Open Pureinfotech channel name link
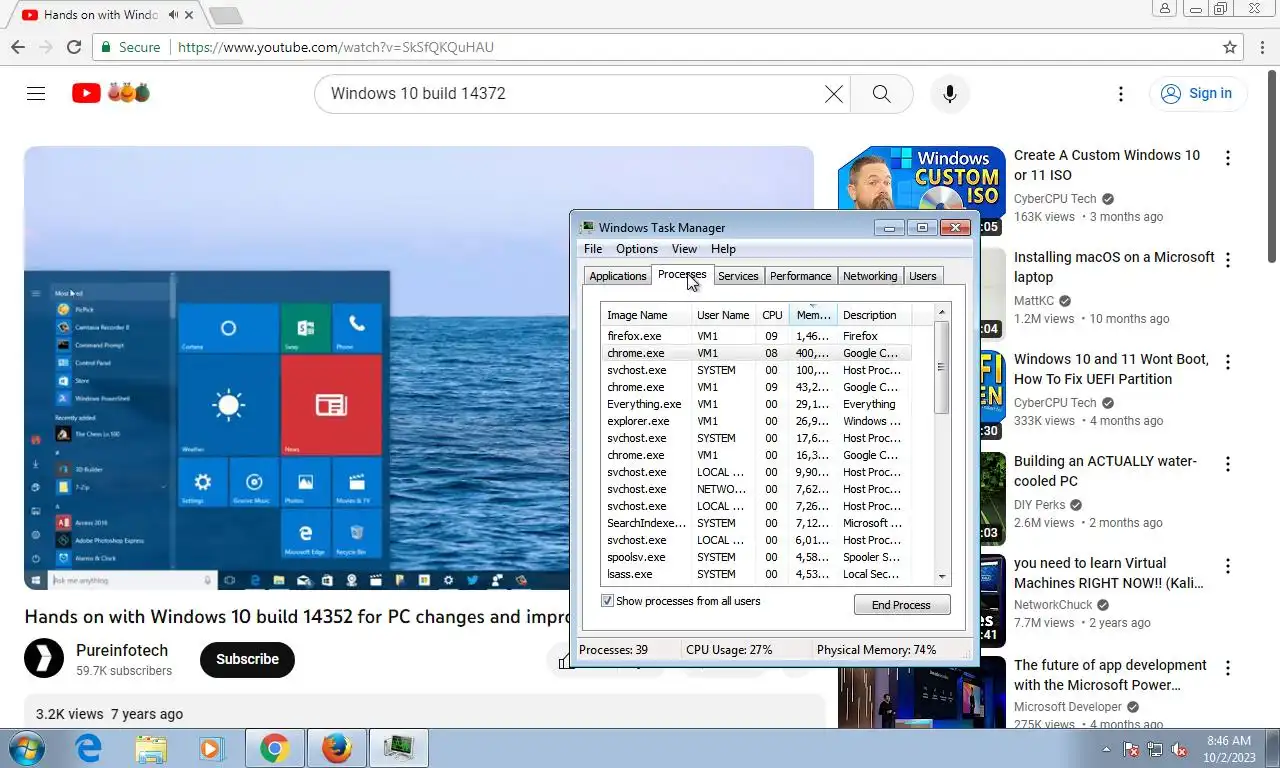Image resolution: width=1280 pixels, height=768 pixels. click(x=122, y=650)
